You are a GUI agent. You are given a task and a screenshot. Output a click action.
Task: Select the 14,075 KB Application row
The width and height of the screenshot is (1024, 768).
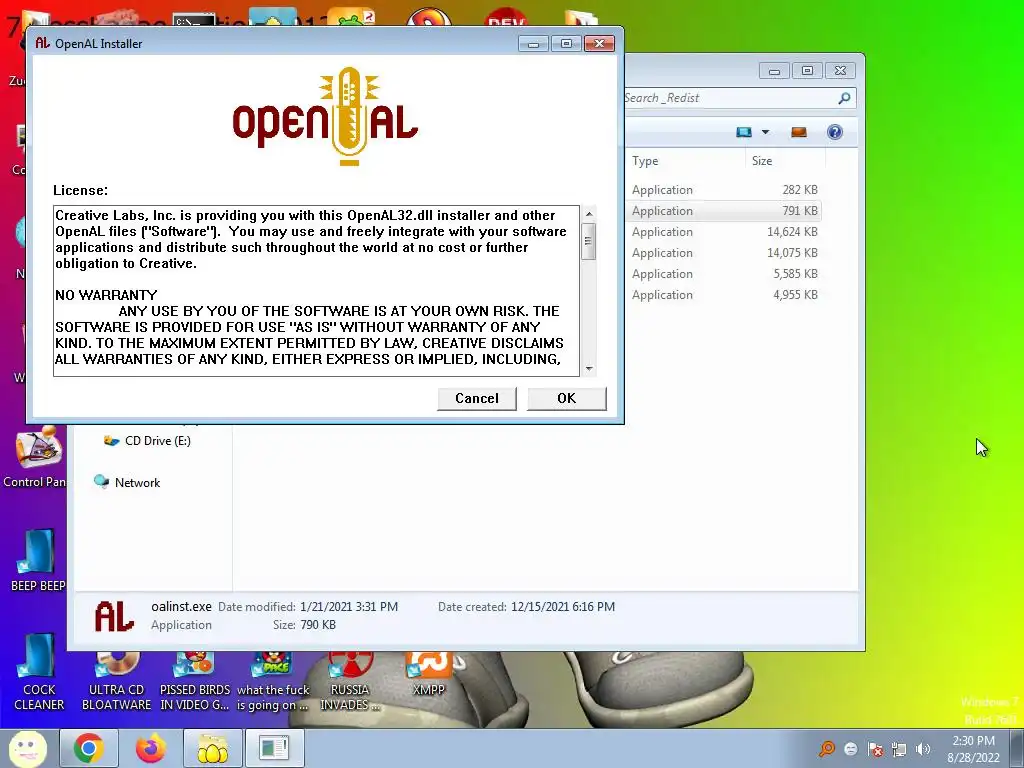tap(723, 252)
